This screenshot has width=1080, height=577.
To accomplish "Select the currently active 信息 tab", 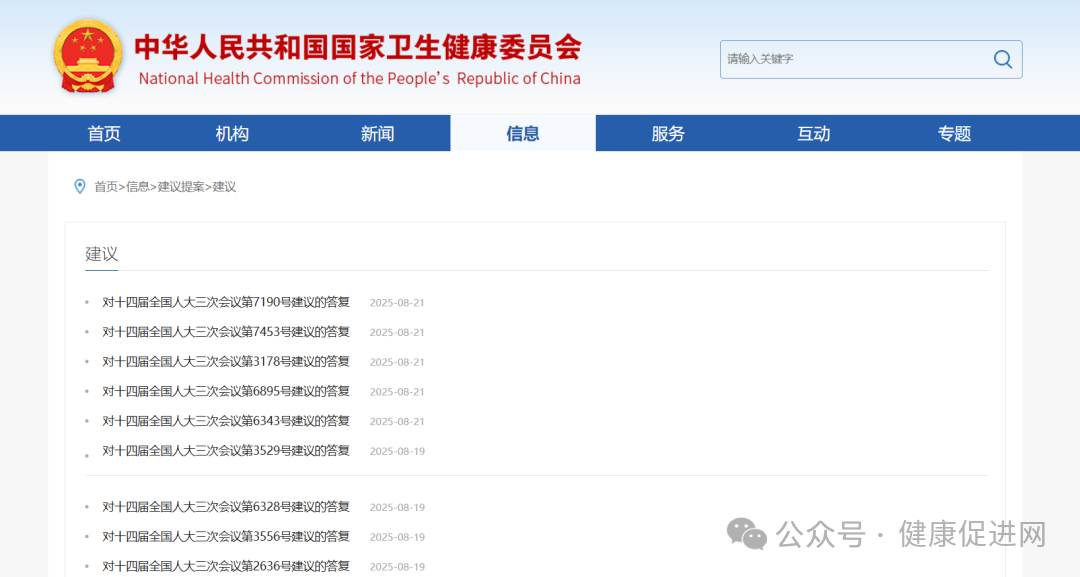I will pyautogui.click(x=523, y=132).
